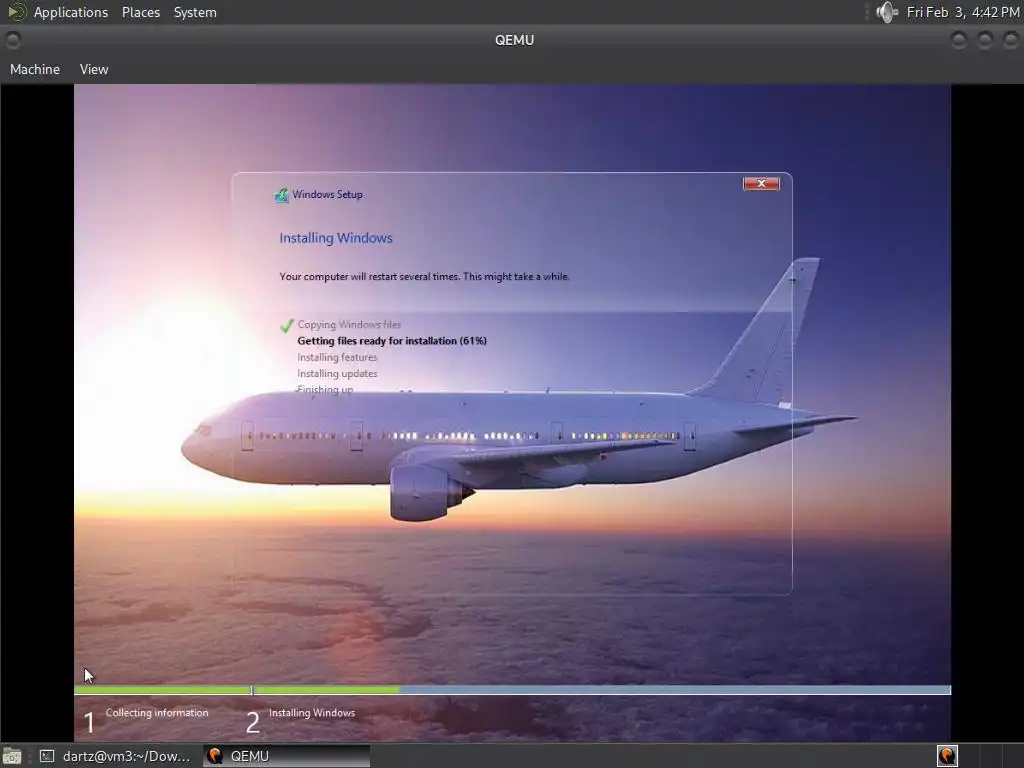Click the 'Finishing up' step
The width and height of the screenshot is (1024, 768).
coord(325,389)
